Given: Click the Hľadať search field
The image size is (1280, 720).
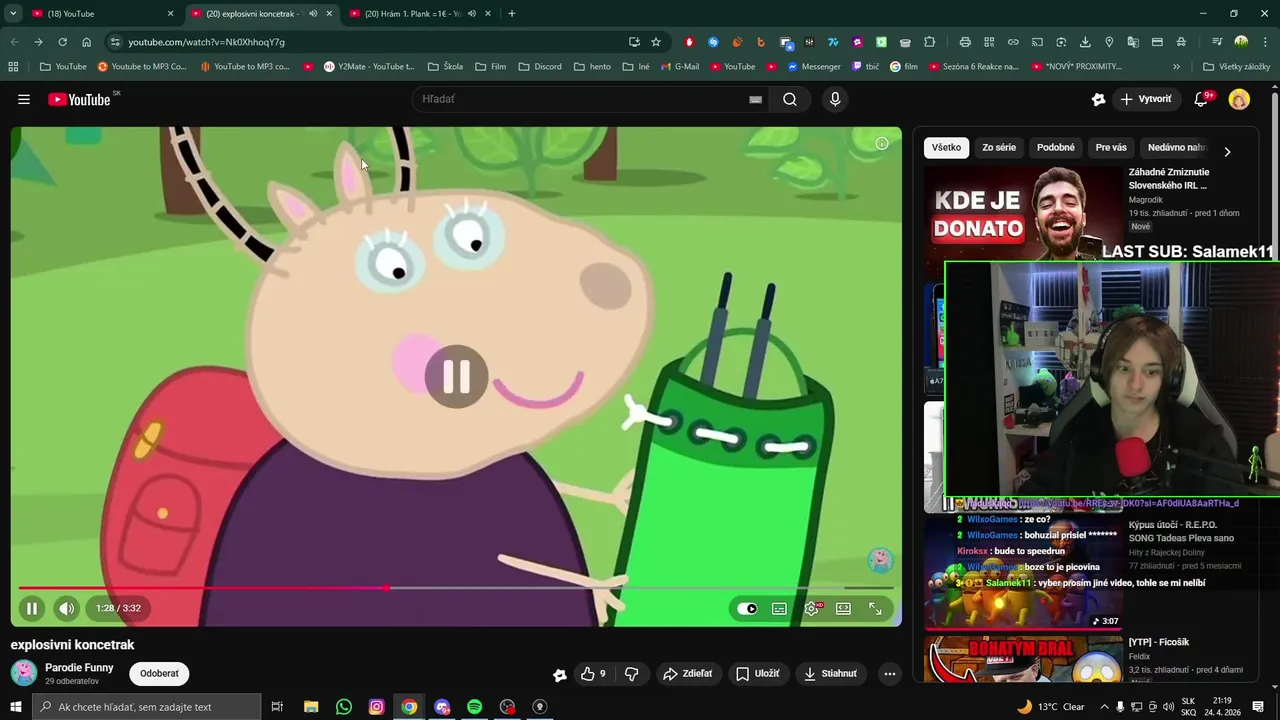Looking at the screenshot, I should coord(580,99).
